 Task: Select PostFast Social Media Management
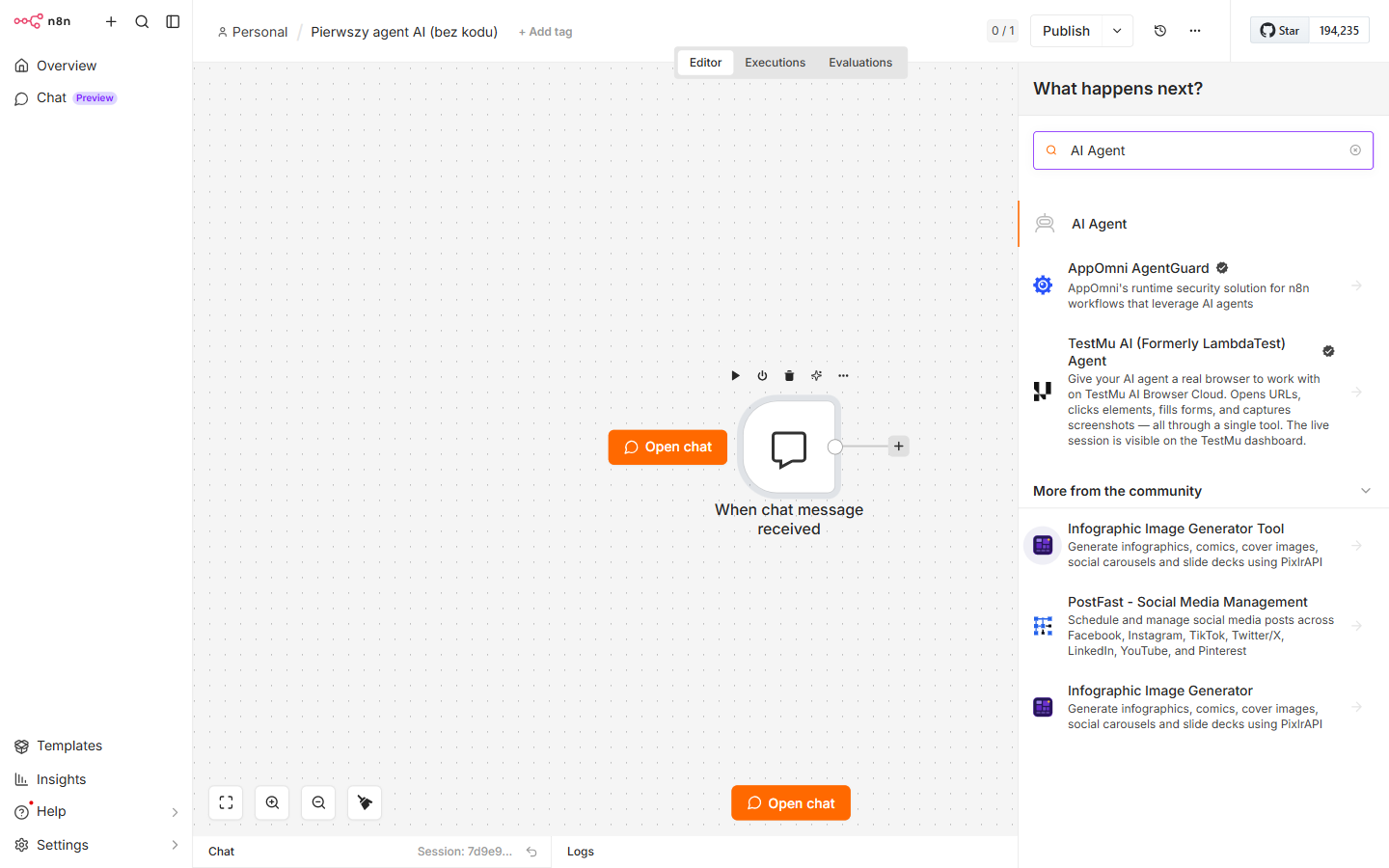pyautogui.click(x=1204, y=626)
